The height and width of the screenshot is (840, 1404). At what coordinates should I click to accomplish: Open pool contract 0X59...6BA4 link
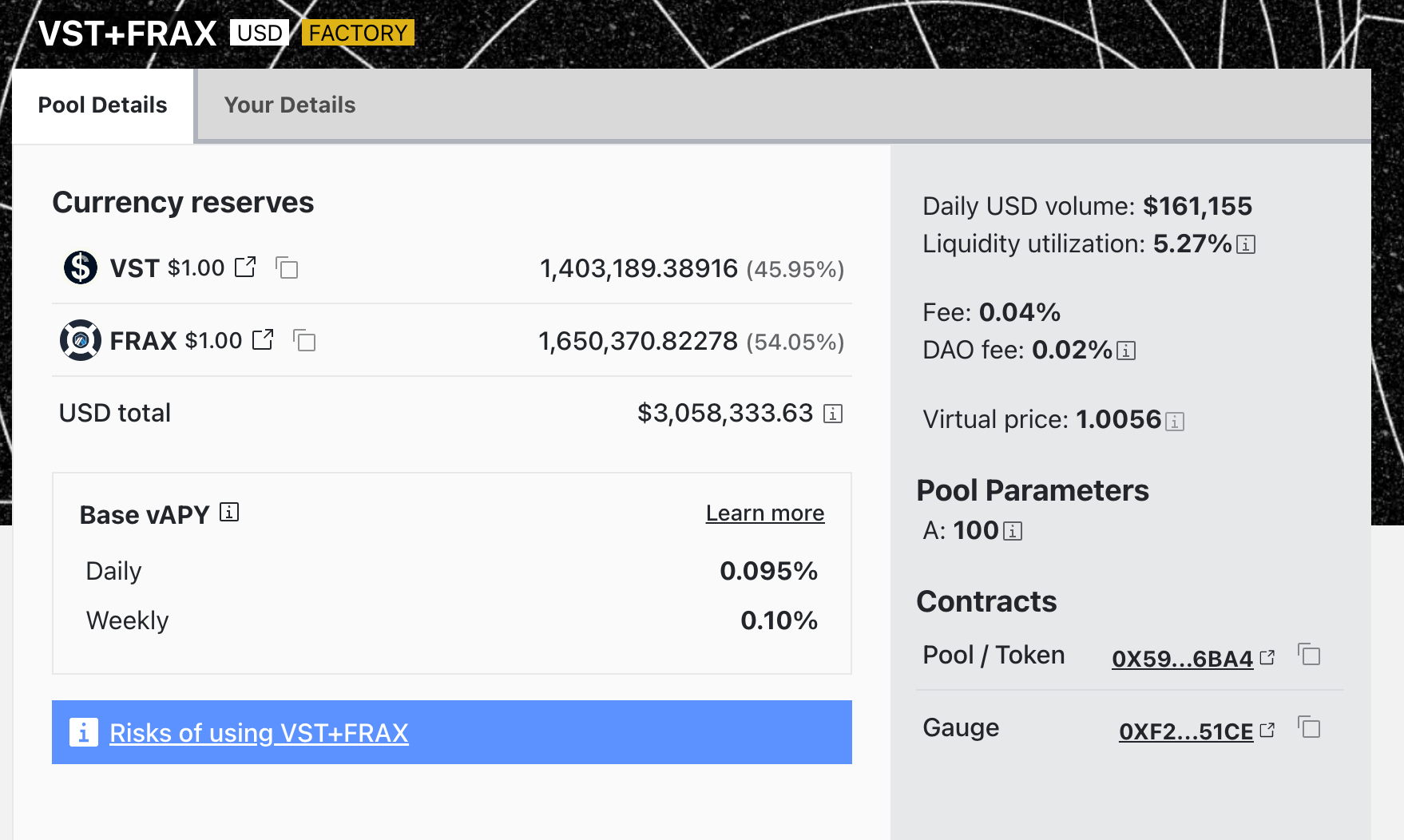point(1182,659)
